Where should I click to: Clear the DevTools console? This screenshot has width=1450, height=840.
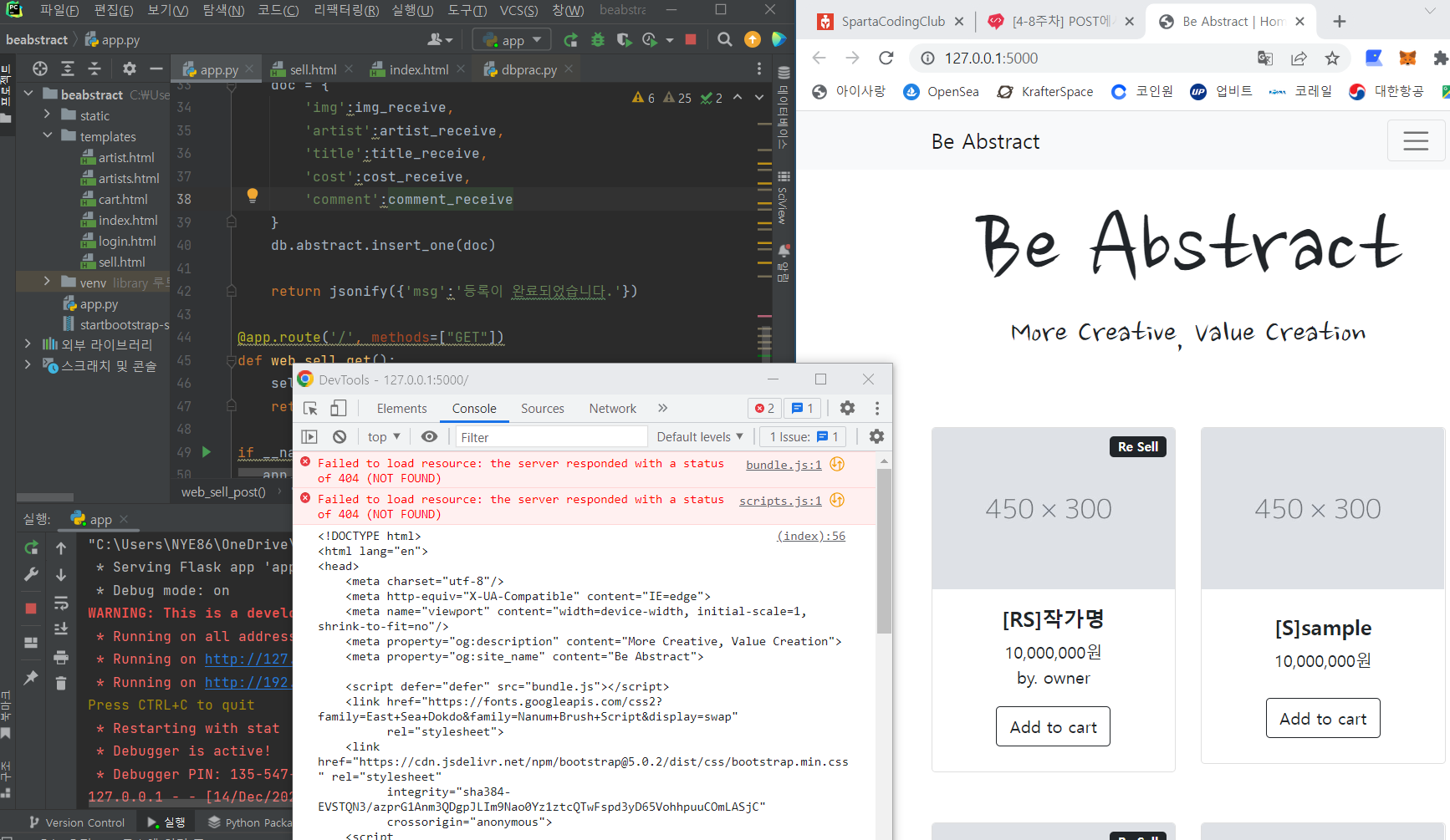click(339, 436)
